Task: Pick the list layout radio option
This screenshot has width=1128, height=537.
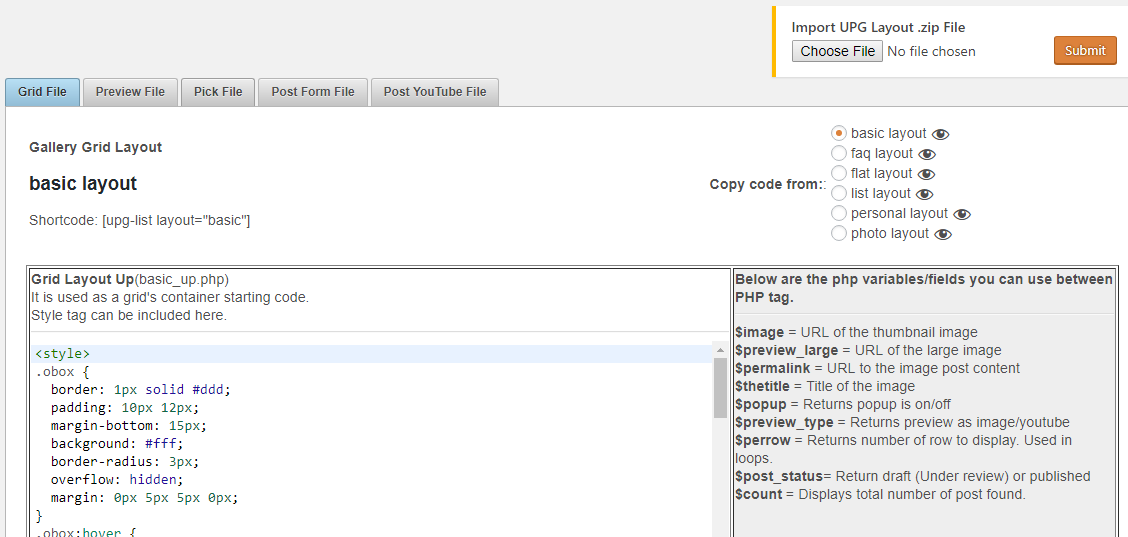Action: [x=839, y=193]
